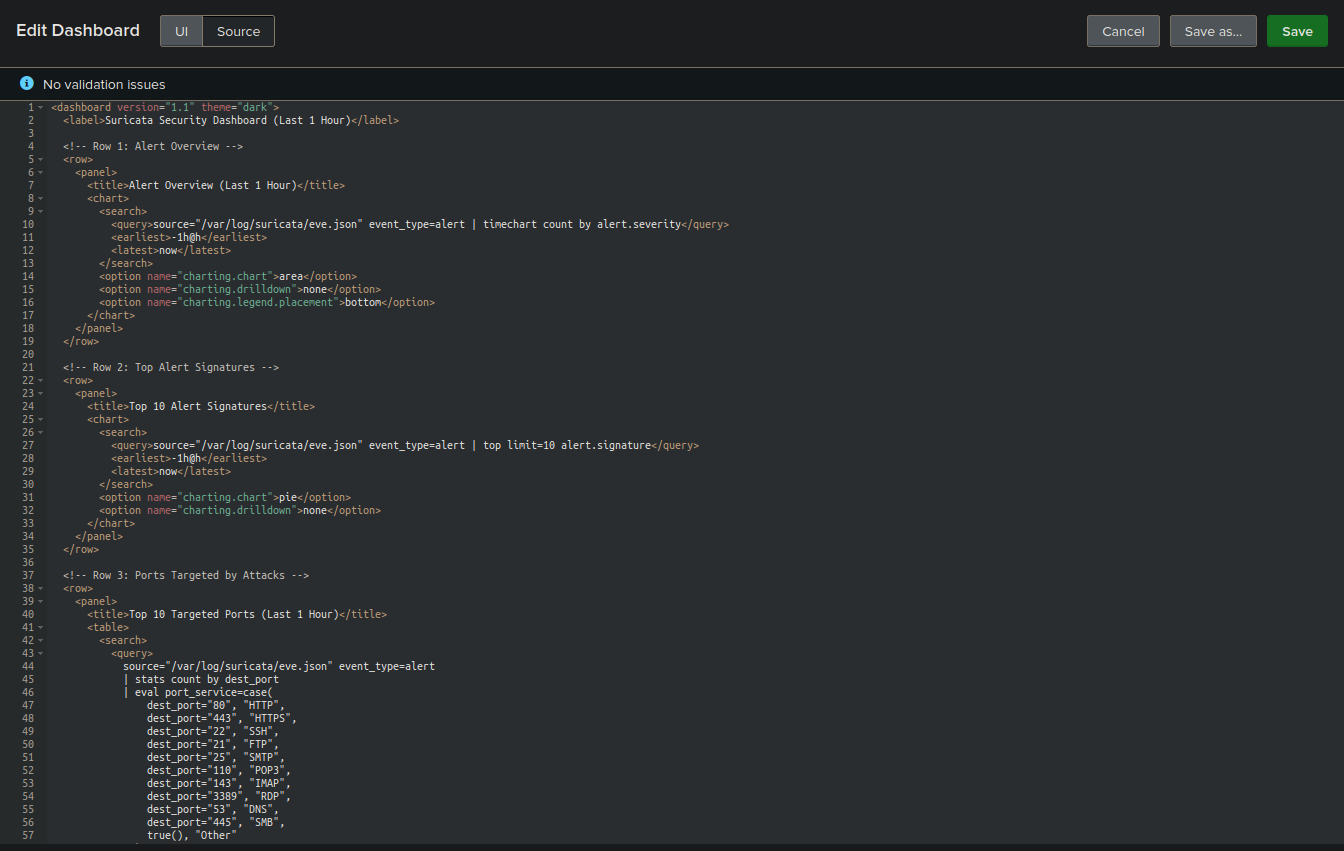This screenshot has width=1344, height=851.
Task: Save the dashboard with the green button
Action: click(x=1297, y=31)
